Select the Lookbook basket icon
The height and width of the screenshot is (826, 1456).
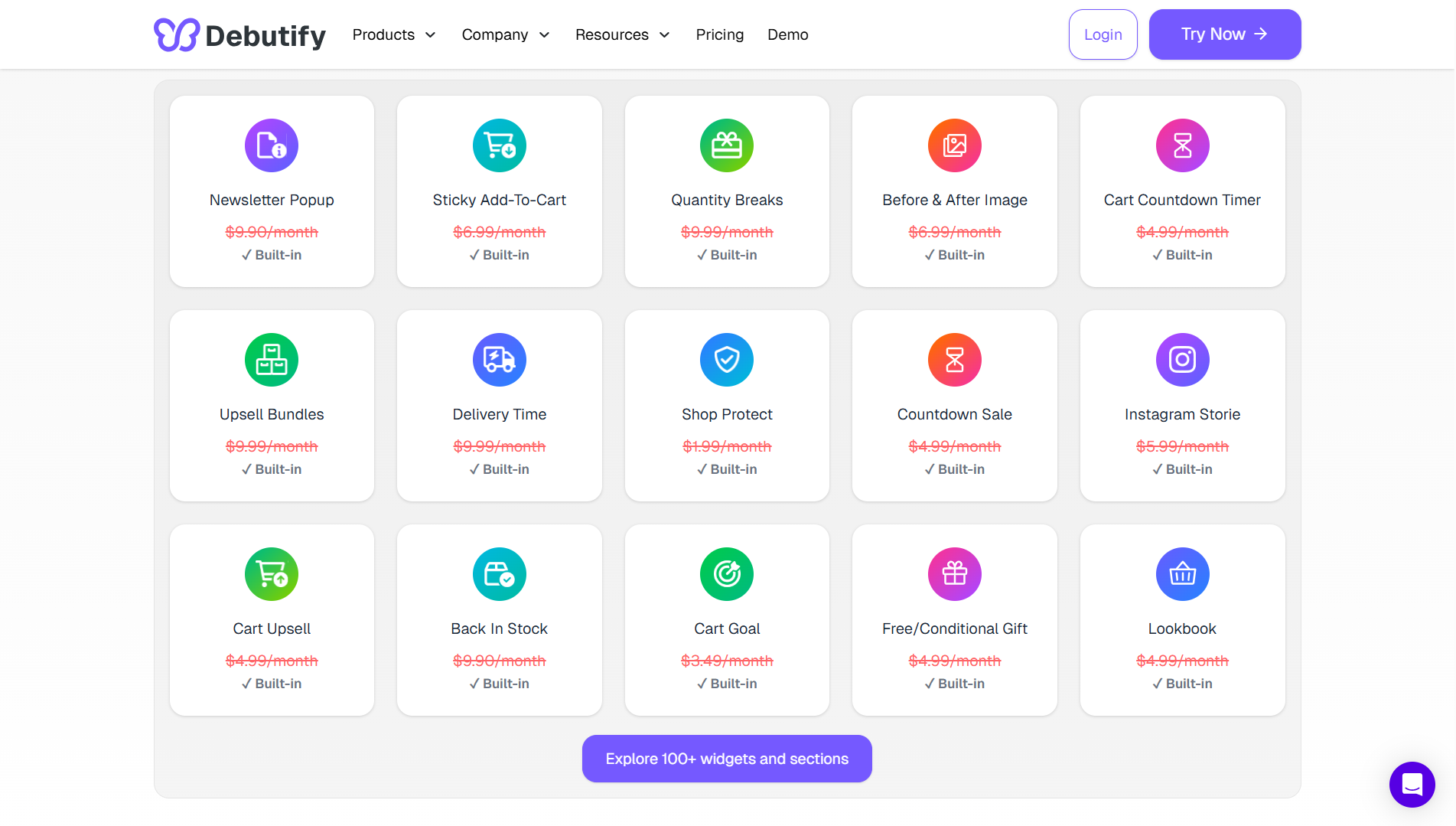click(1182, 574)
